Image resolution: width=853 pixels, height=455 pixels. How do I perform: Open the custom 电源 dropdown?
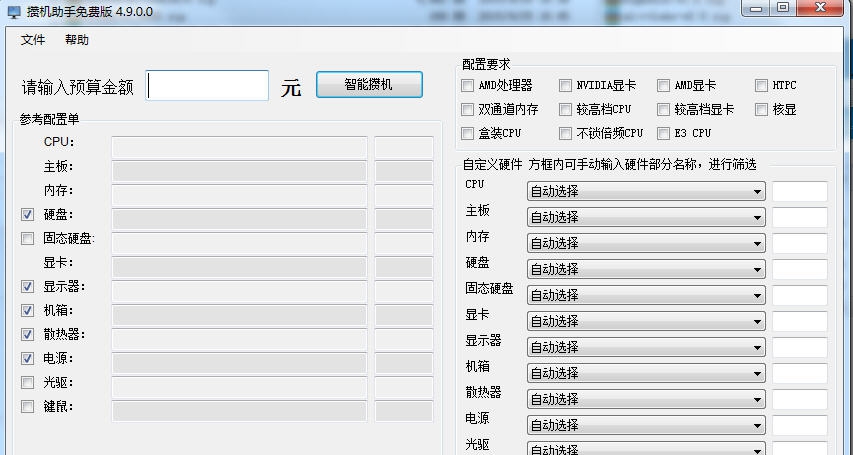646,425
